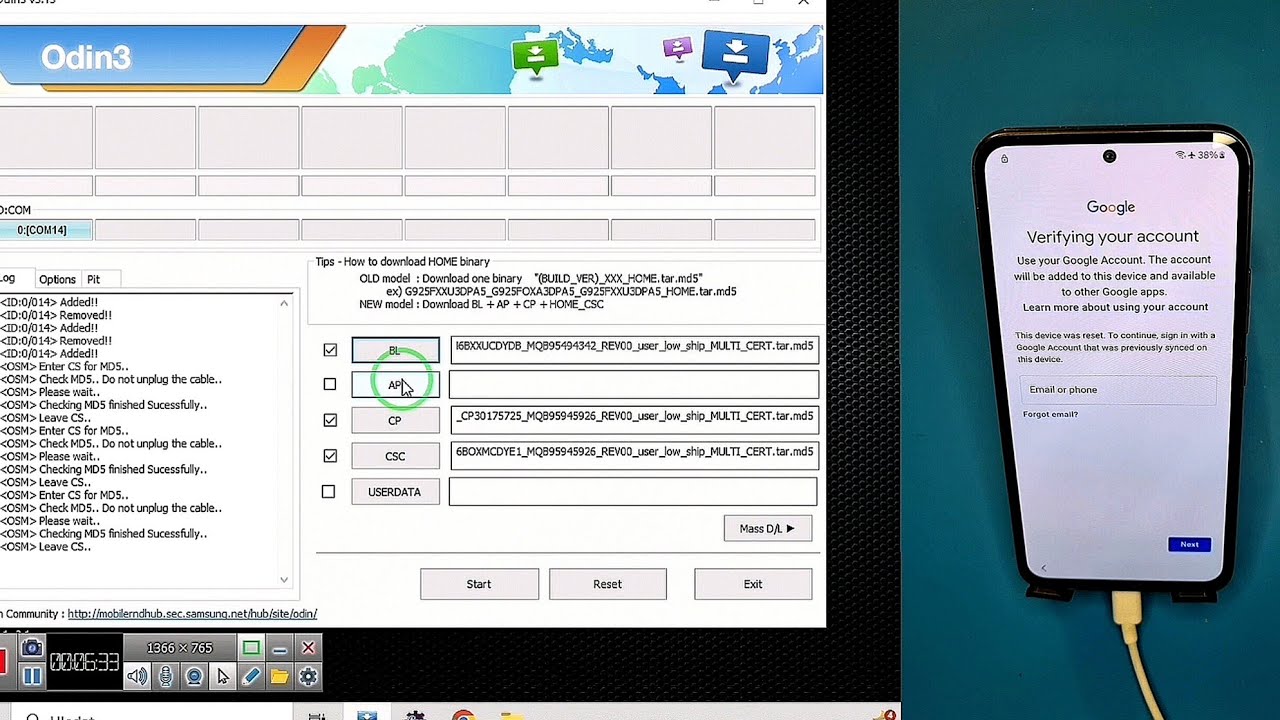
Task: Take a screenshot with the recorder camera icon
Action: [32, 648]
